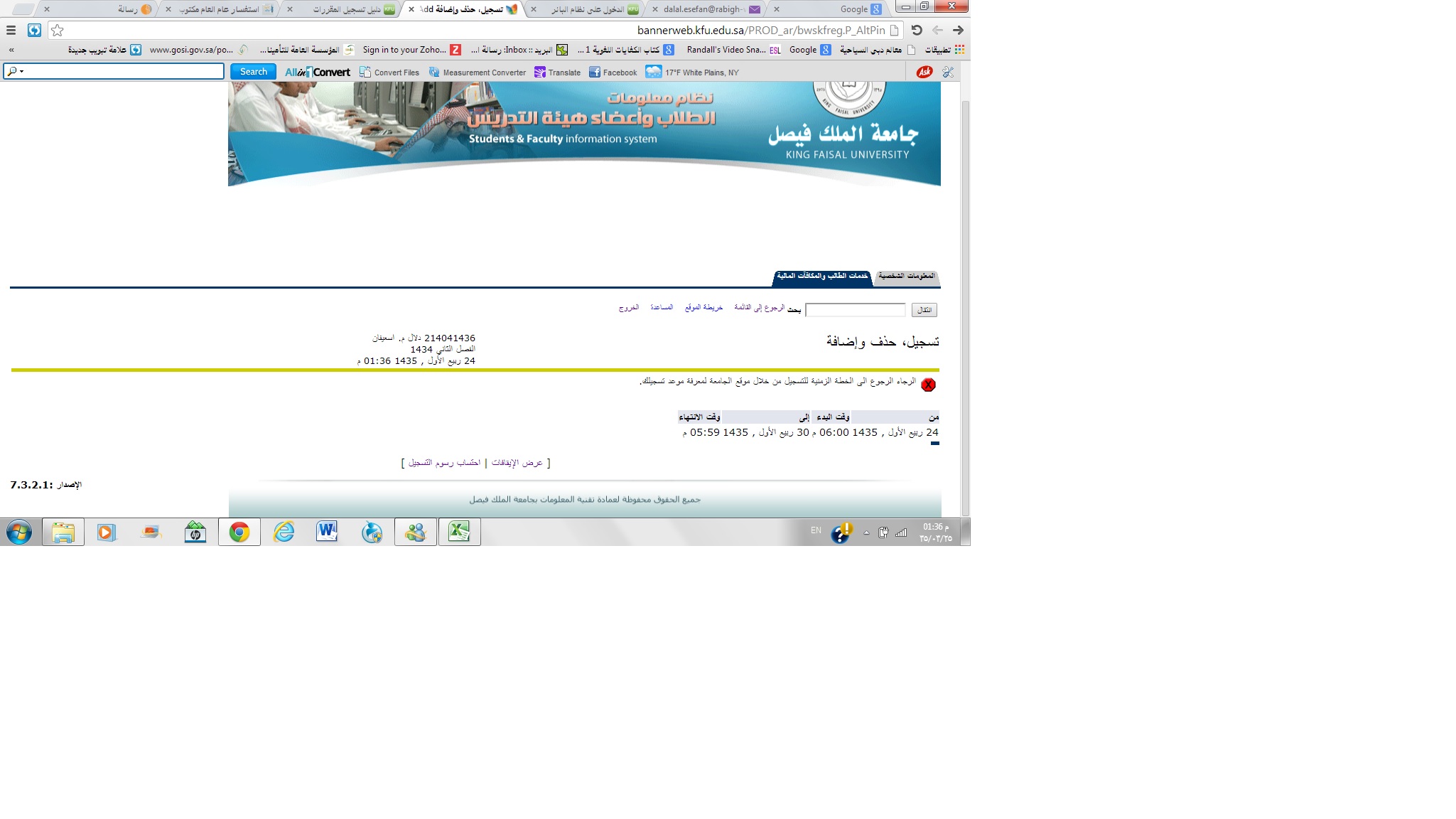Close the active تسجيل، حذف وإضافة tab
The image size is (1456, 819).
pyautogui.click(x=411, y=9)
